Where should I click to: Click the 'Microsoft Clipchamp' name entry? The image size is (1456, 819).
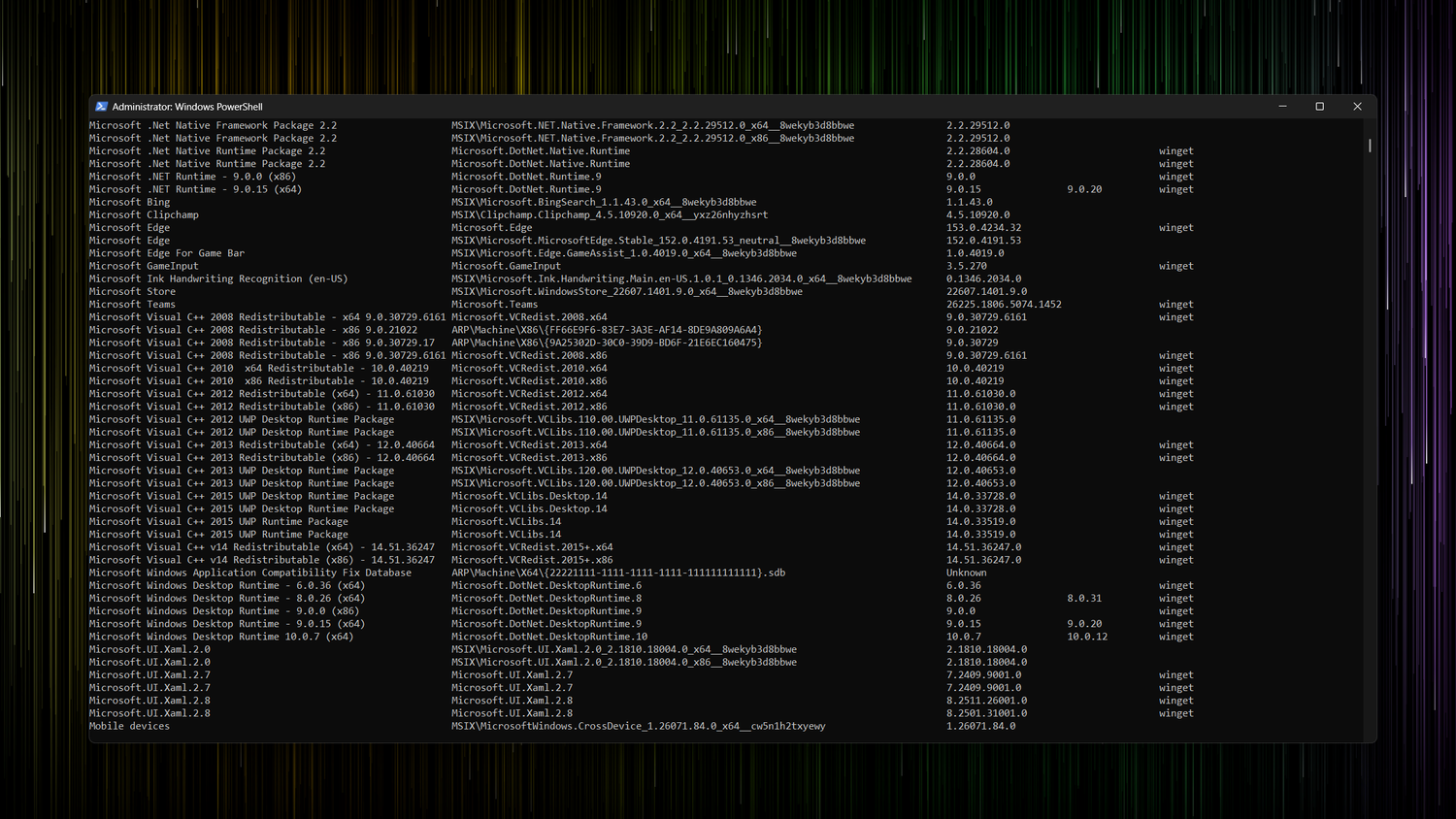pos(144,214)
